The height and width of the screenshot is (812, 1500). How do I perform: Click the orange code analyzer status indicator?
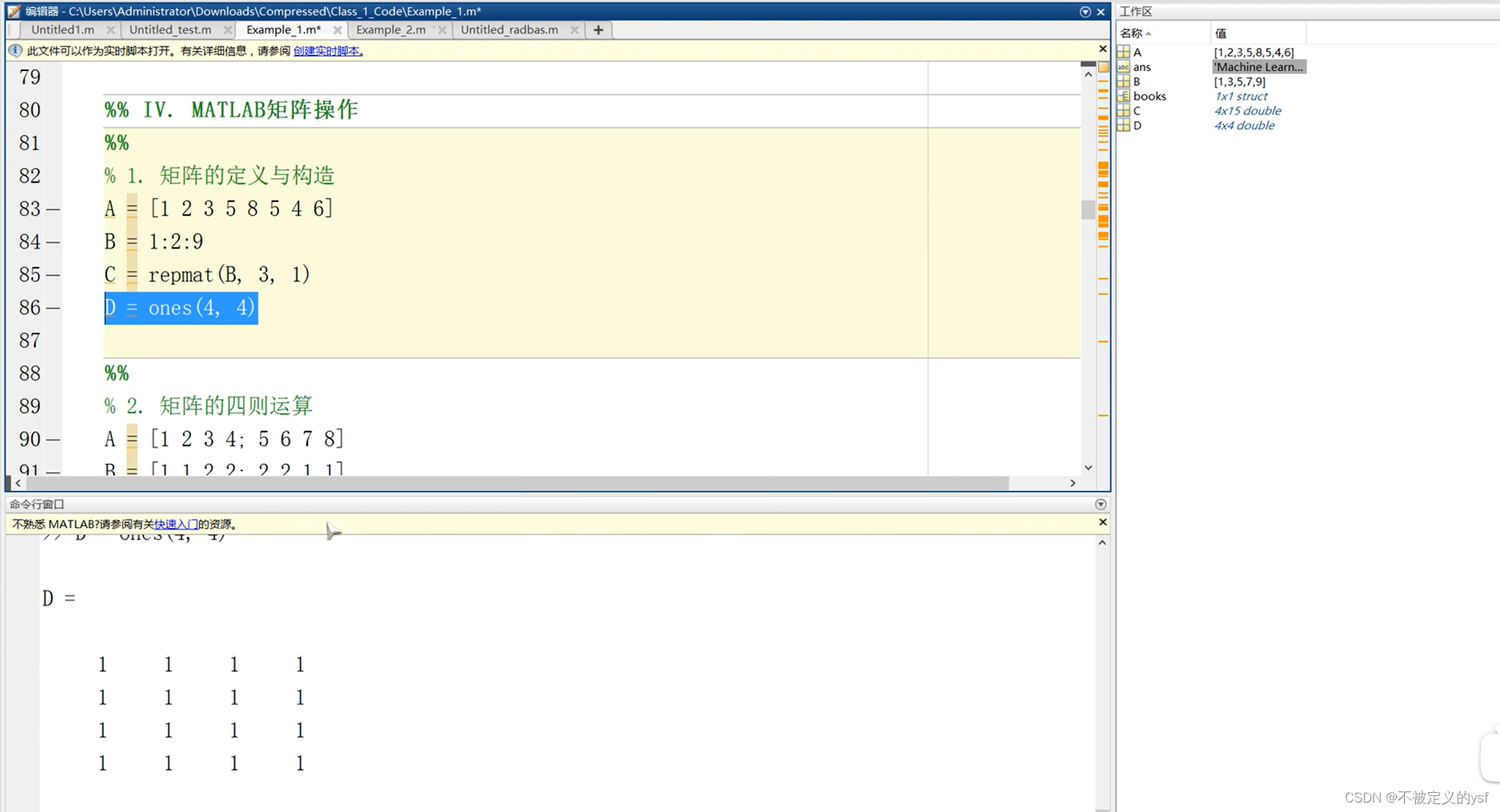(1103, 67)
